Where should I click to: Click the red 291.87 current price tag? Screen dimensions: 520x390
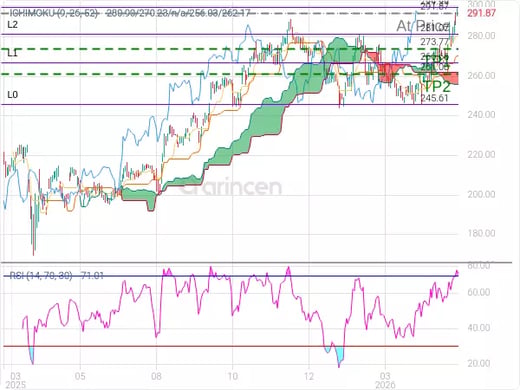click(481, 13)
